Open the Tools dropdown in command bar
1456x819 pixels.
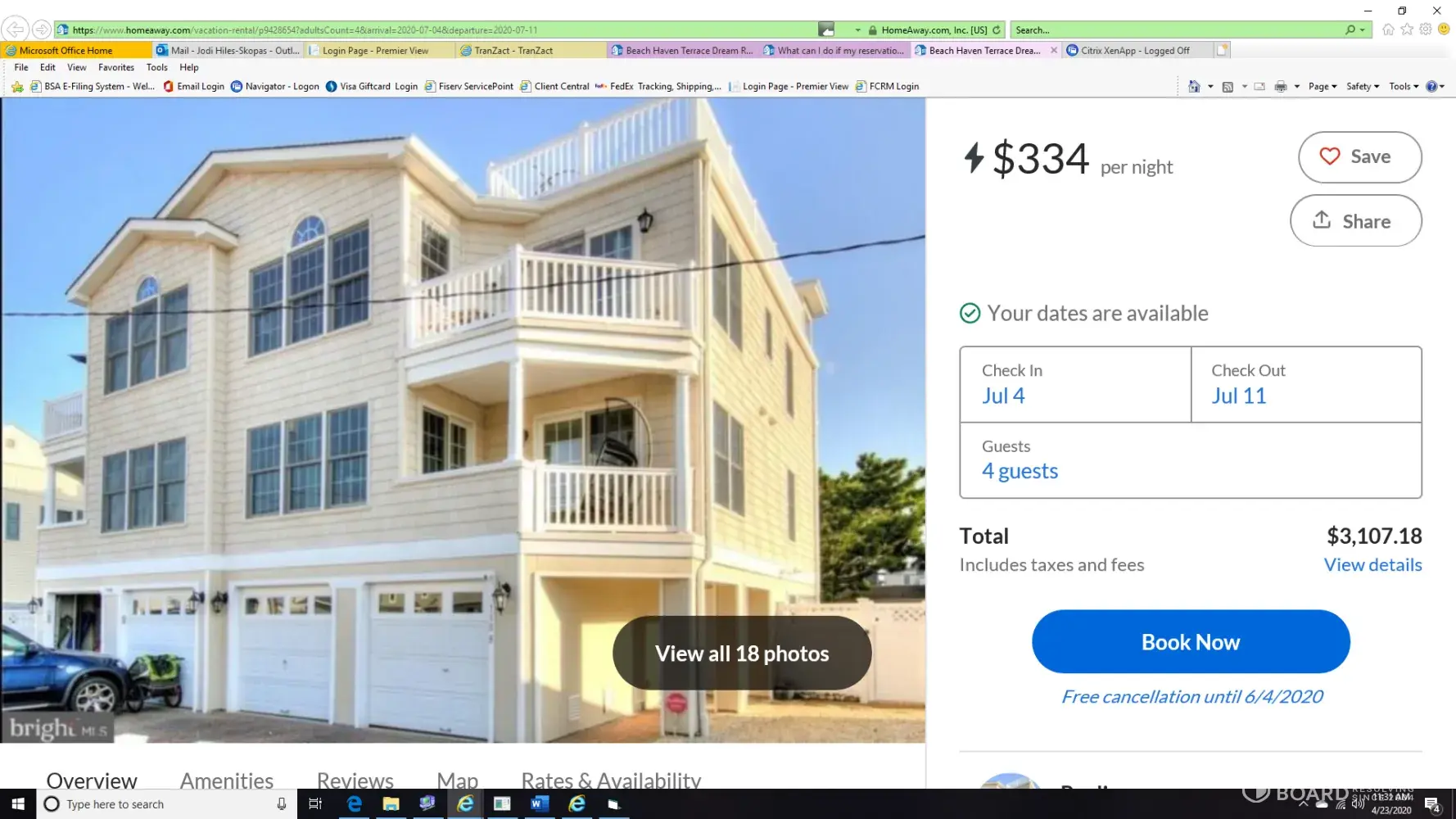[1404, 87]
